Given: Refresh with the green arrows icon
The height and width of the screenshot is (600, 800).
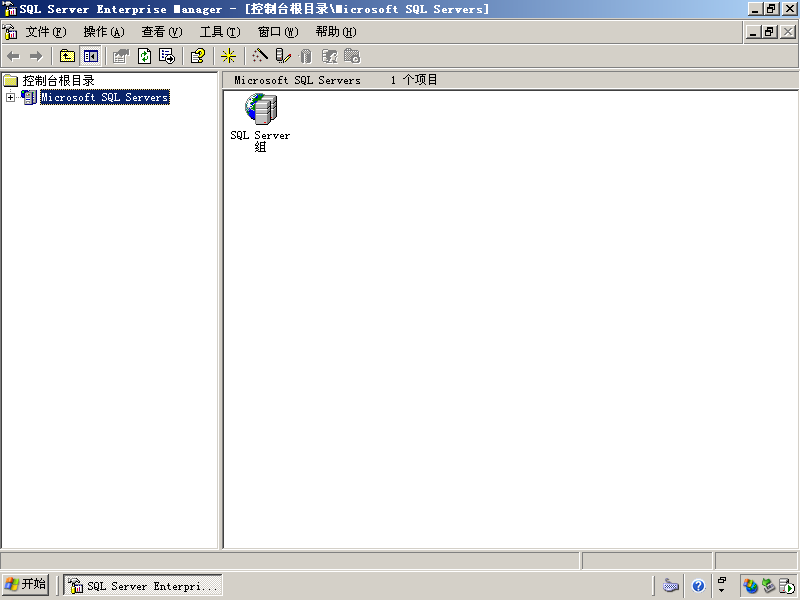Looking at the screenshot, I should [x=145, y=56].
